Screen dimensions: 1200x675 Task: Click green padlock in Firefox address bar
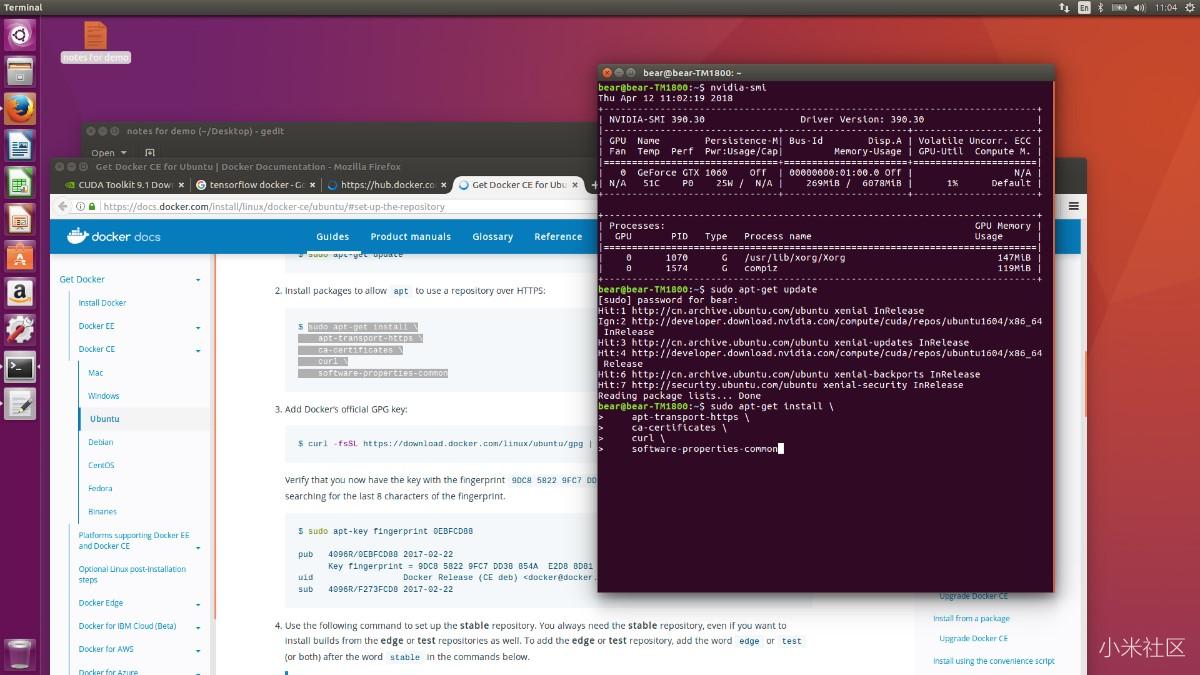[93, 207]
